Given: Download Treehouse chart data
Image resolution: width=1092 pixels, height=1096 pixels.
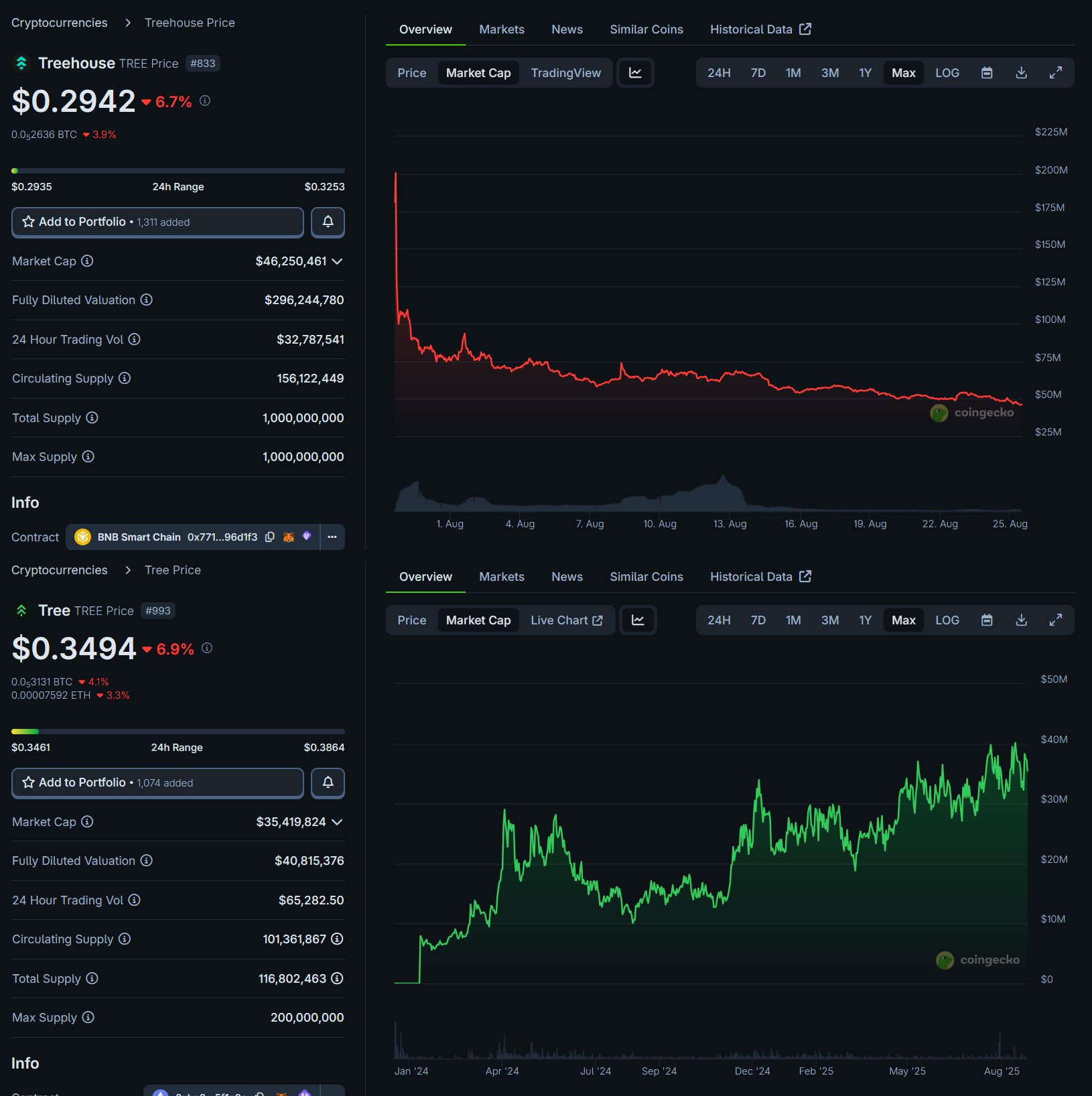Looking at the screenshot, I should [1021, 73].
